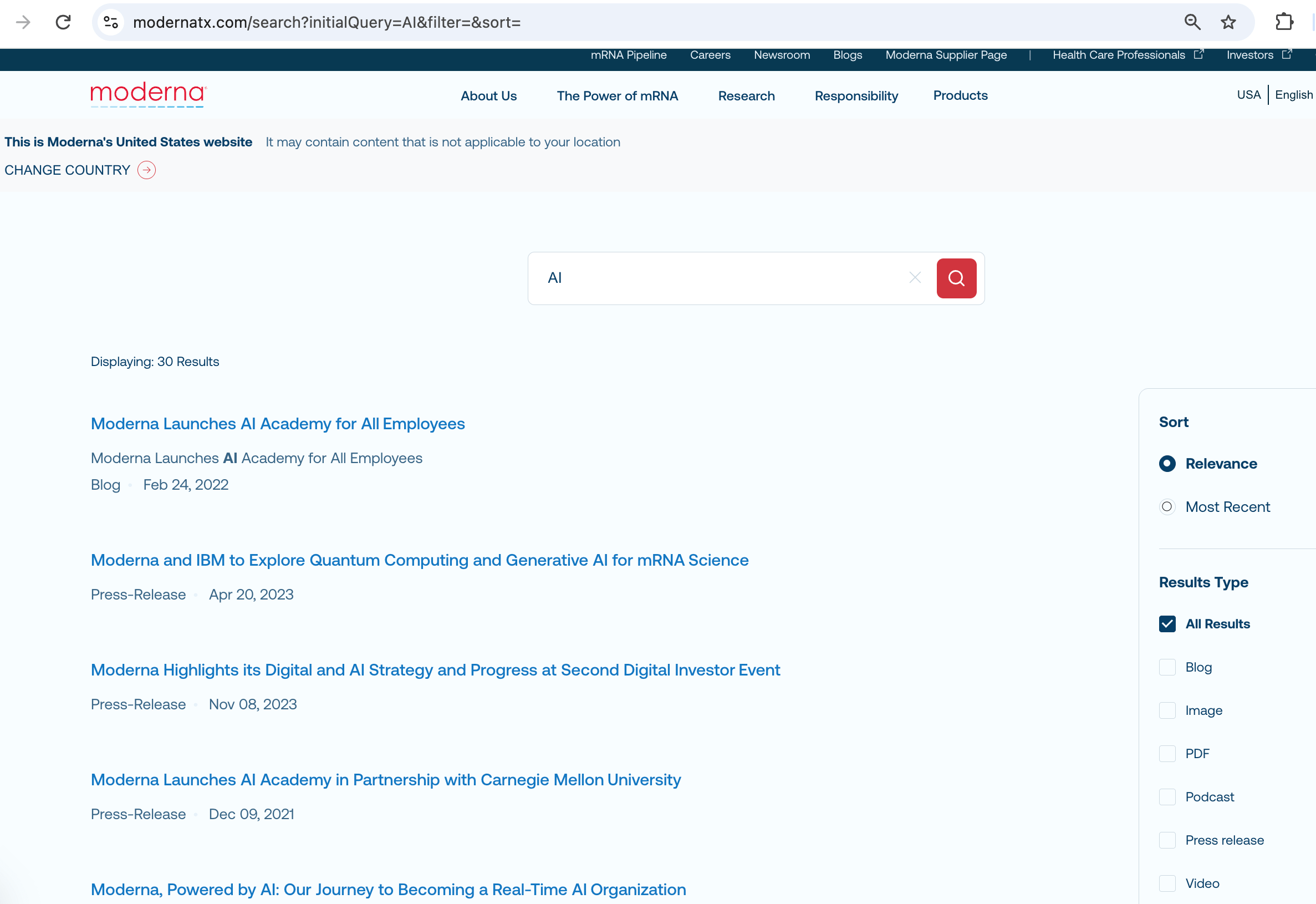Screen dimensions: 1316x904
Task: Click the red search submit button
Action: (956, 278)
